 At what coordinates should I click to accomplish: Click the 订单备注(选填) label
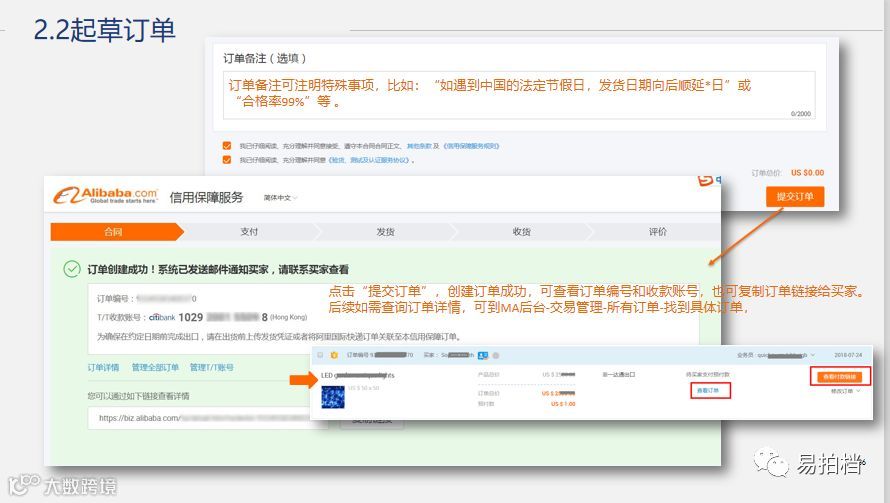point(265,58)
